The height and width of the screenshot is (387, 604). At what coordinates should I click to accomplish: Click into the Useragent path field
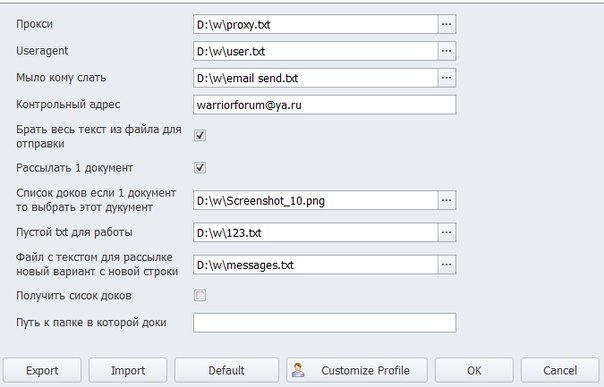315,51
